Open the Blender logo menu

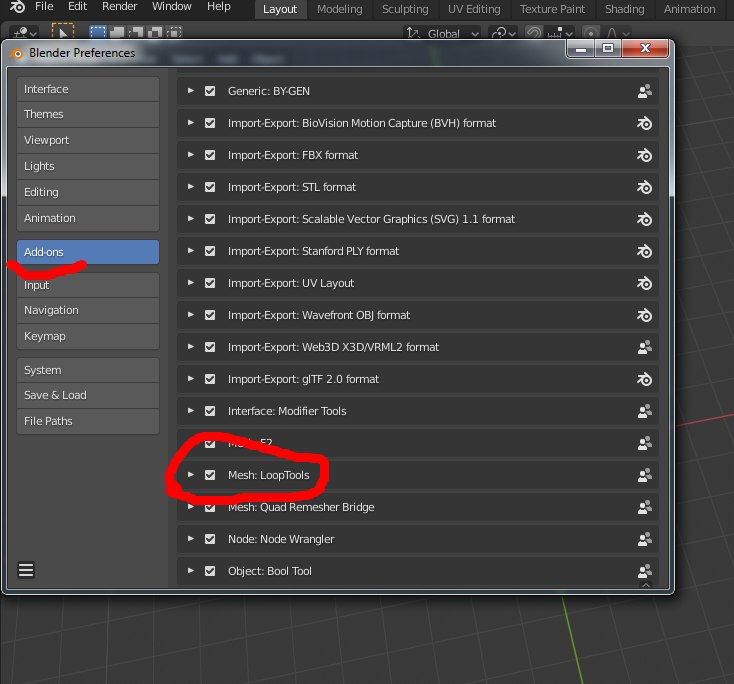click(17, 7)
